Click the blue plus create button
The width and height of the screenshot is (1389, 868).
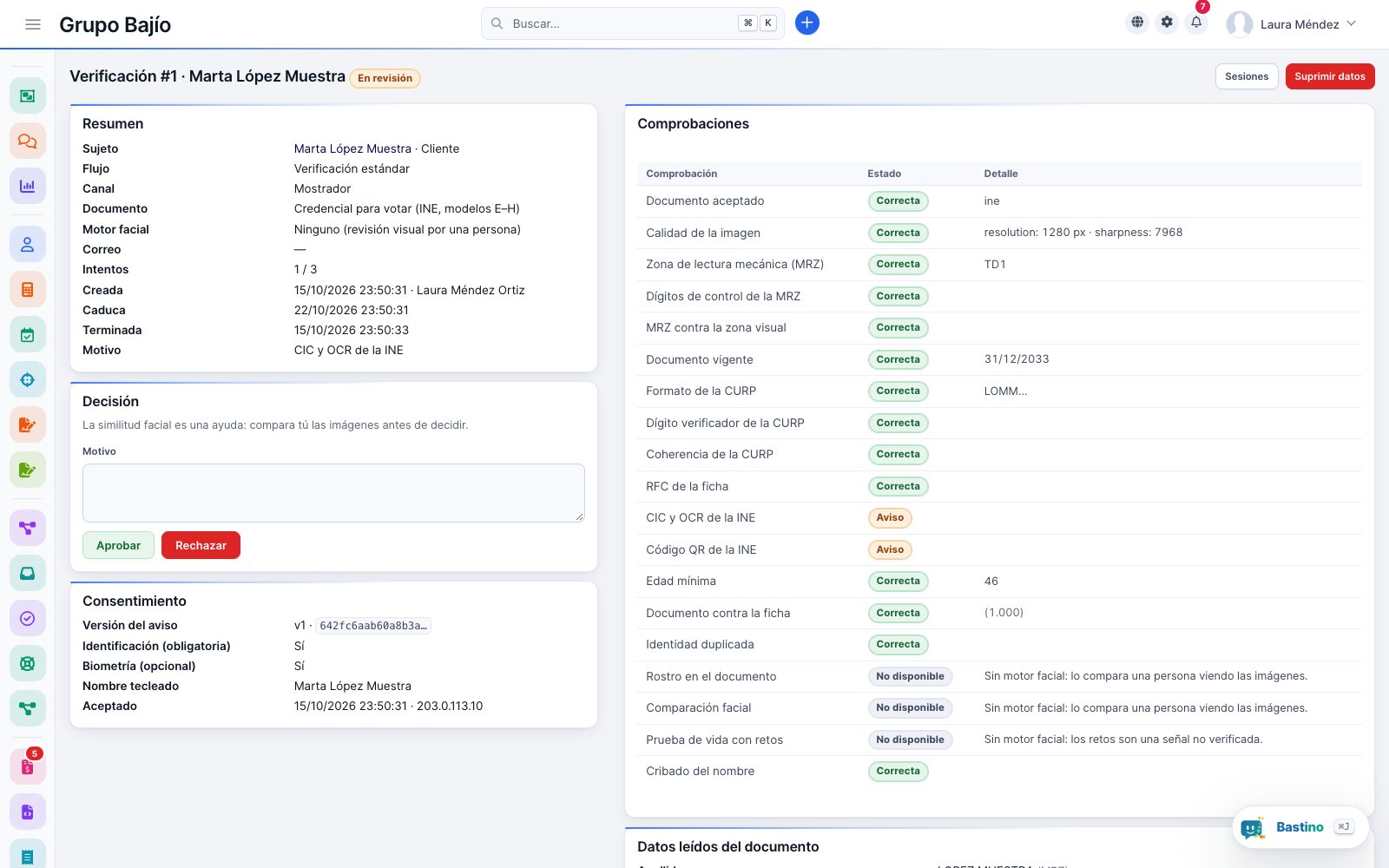pos(807,23)
